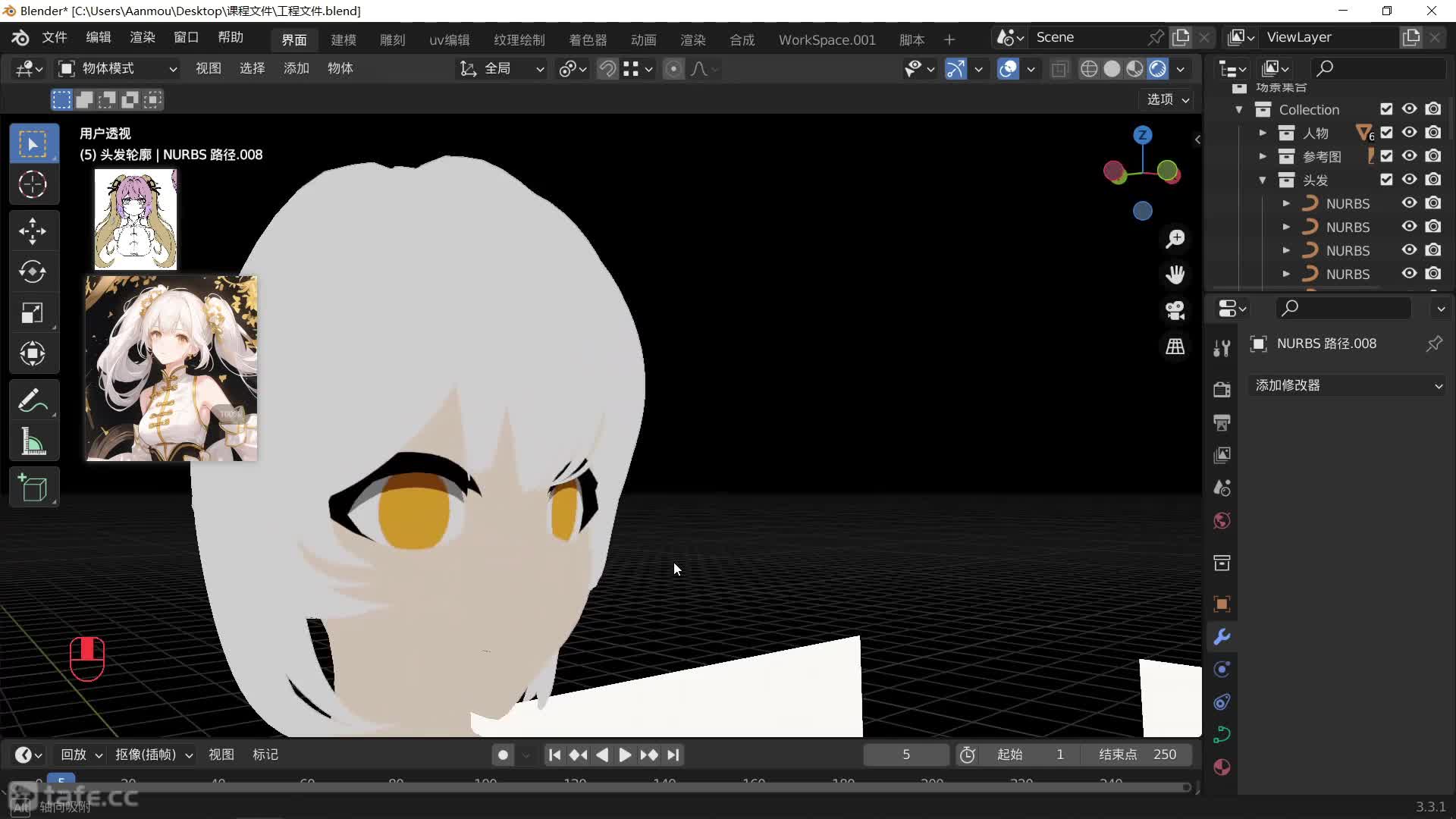This screenshot has width=1456, height=819.
Task: Disable render for Collection camera icon
Action: point(1432,109)
